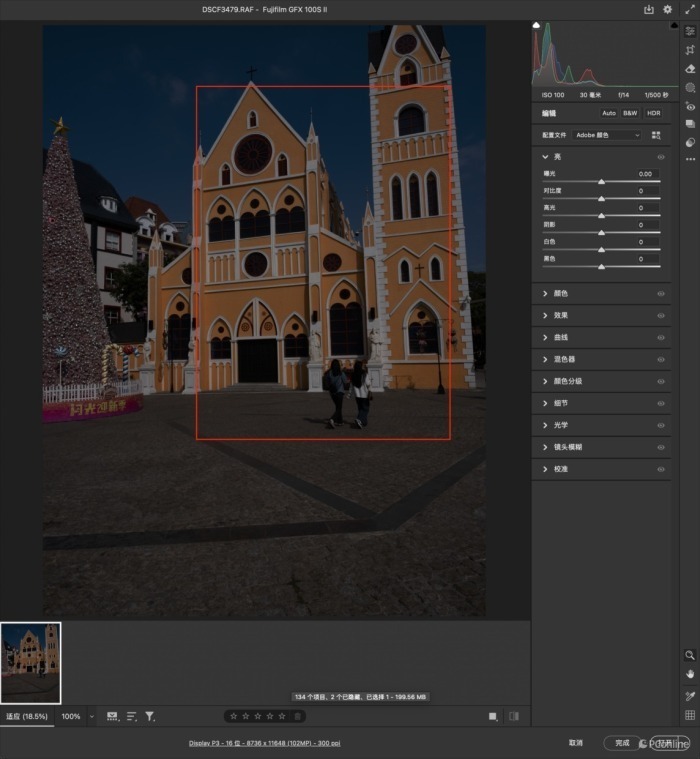Click the 曝光 exposure slider handle

click(x=601, y=182)
